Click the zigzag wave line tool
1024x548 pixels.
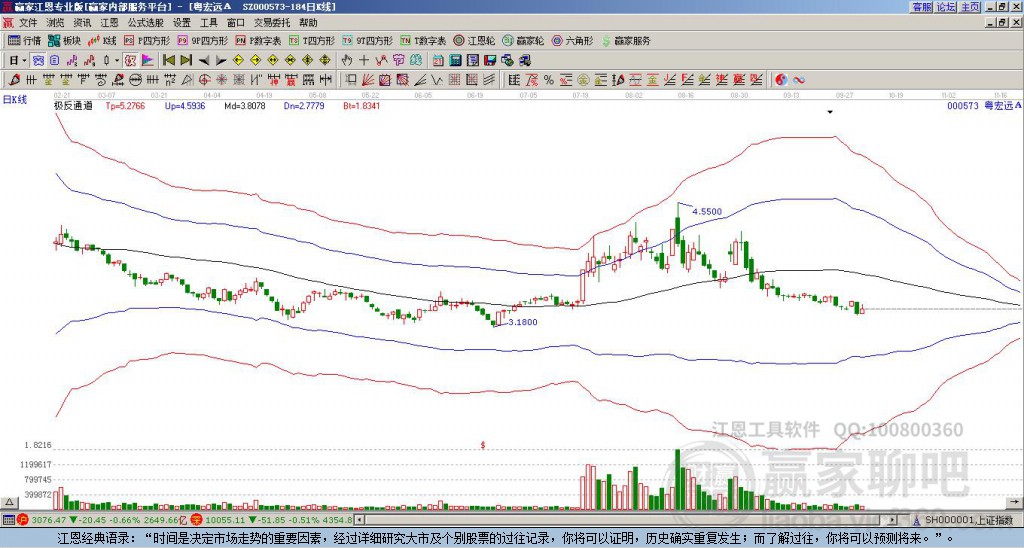click(436, 80)
